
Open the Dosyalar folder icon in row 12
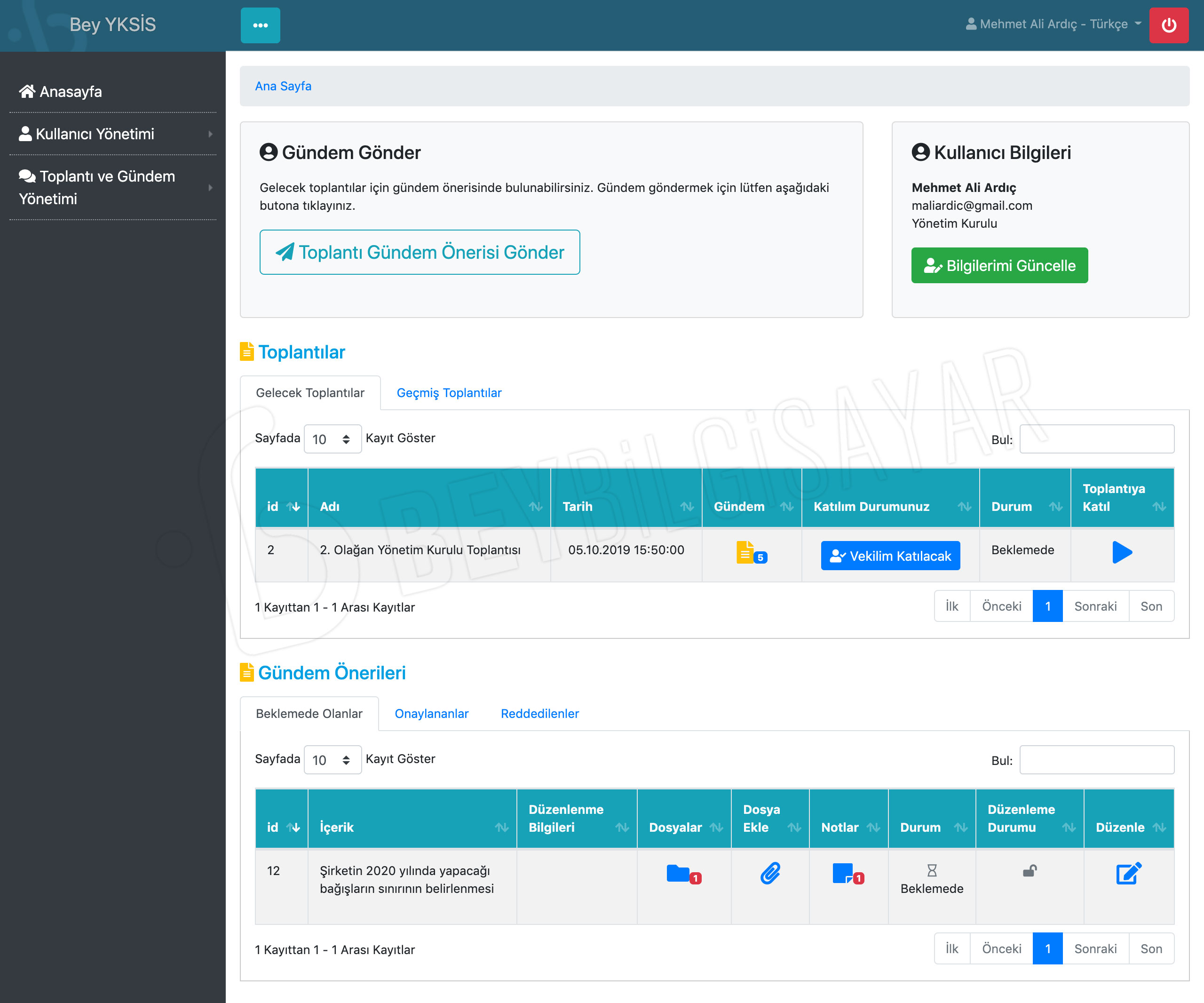[678, 874]
